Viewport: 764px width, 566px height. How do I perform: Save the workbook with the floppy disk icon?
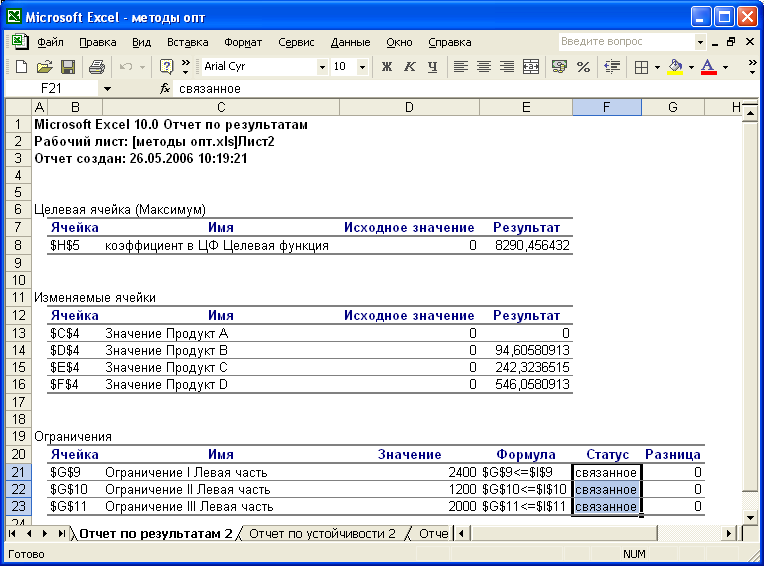pyautogui.click(x=68, y=67)
